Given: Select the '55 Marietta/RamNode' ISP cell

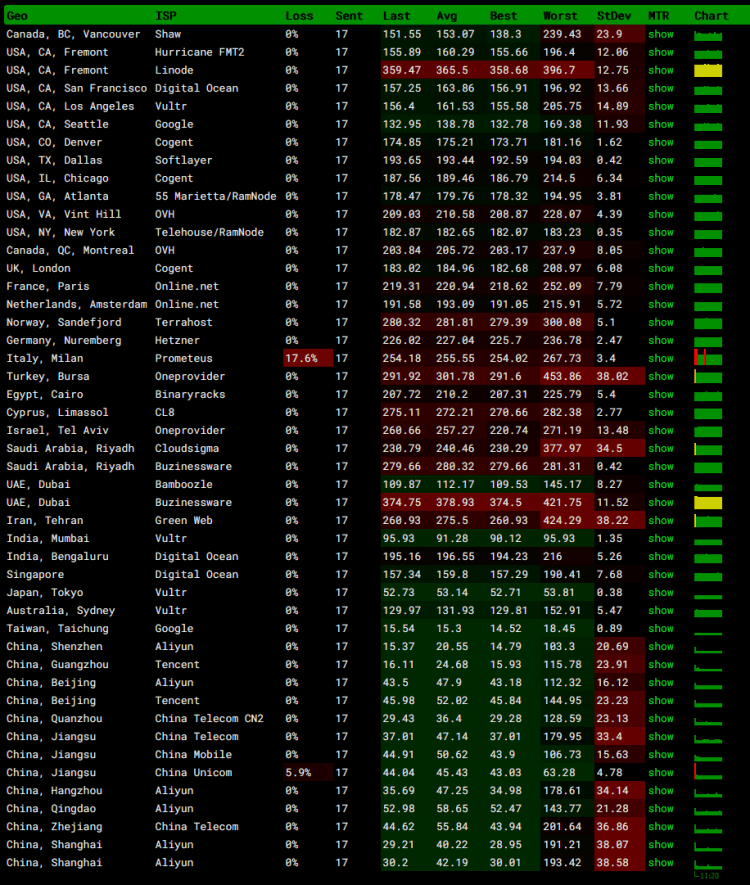Looking at the screenshot, I should [216, 196].
